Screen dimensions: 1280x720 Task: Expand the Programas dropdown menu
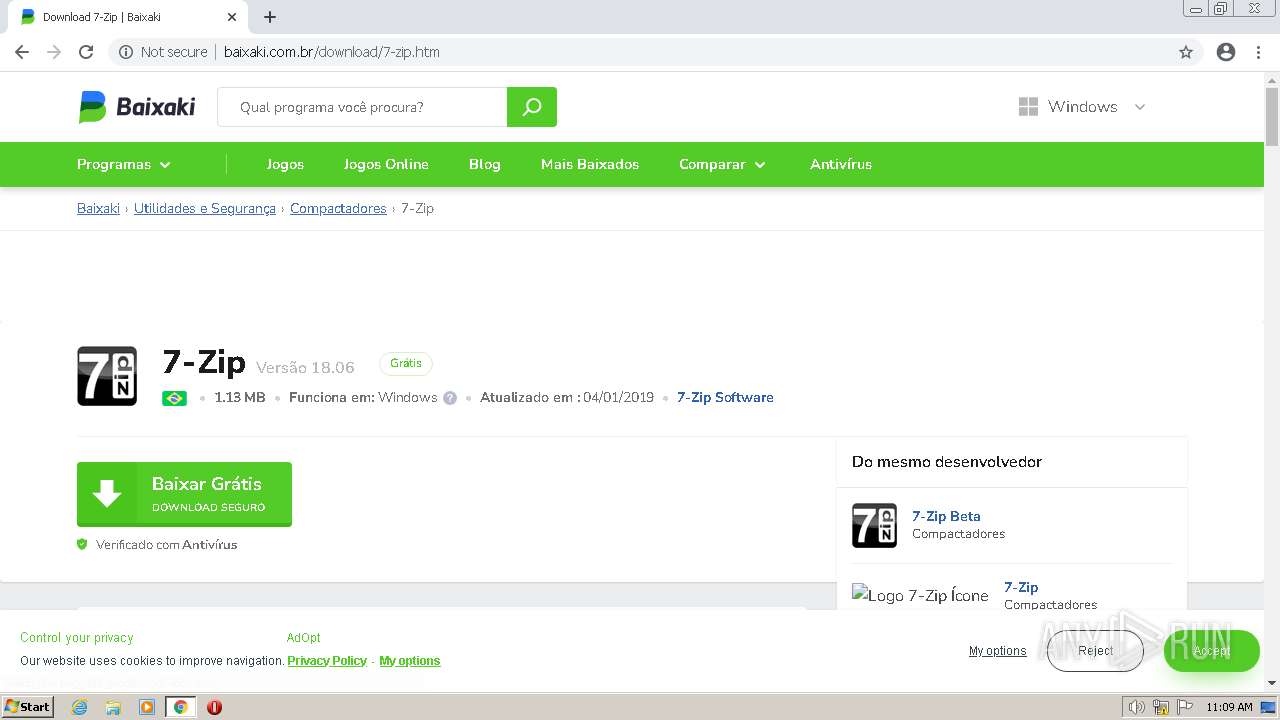[x=124, y=164]
